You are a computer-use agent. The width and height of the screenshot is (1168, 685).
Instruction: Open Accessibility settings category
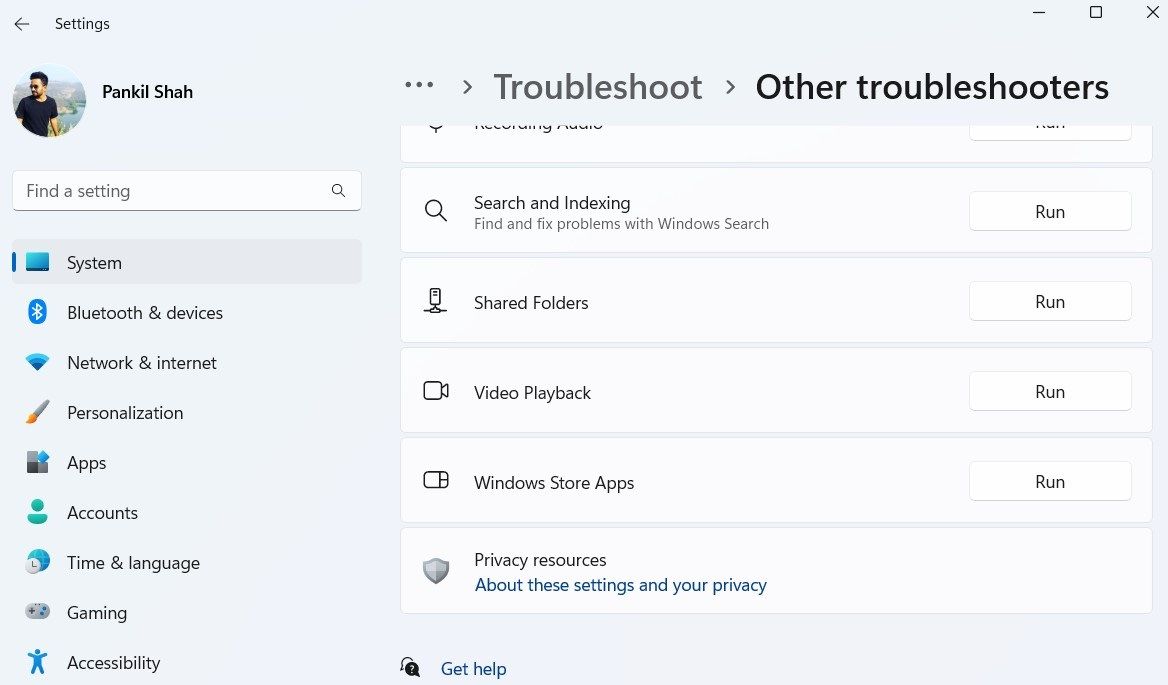[187, 662]
